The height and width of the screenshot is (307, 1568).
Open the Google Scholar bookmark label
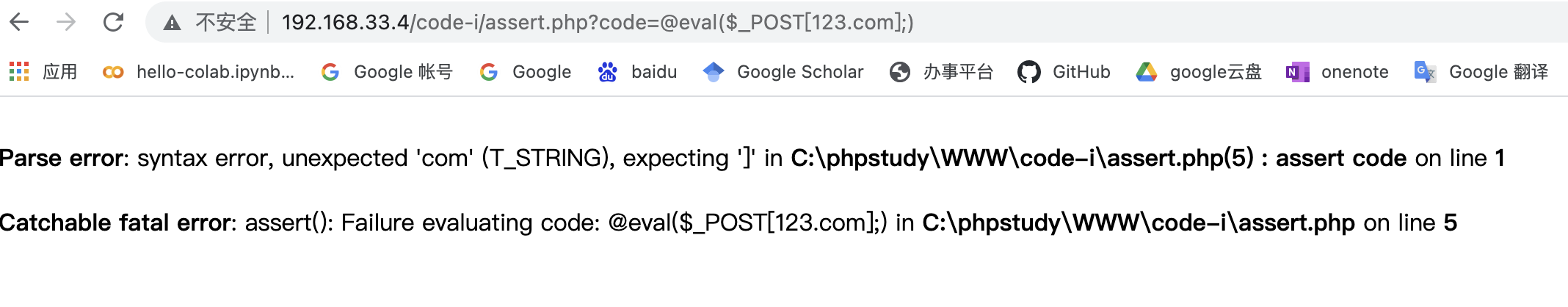(799, 72)
